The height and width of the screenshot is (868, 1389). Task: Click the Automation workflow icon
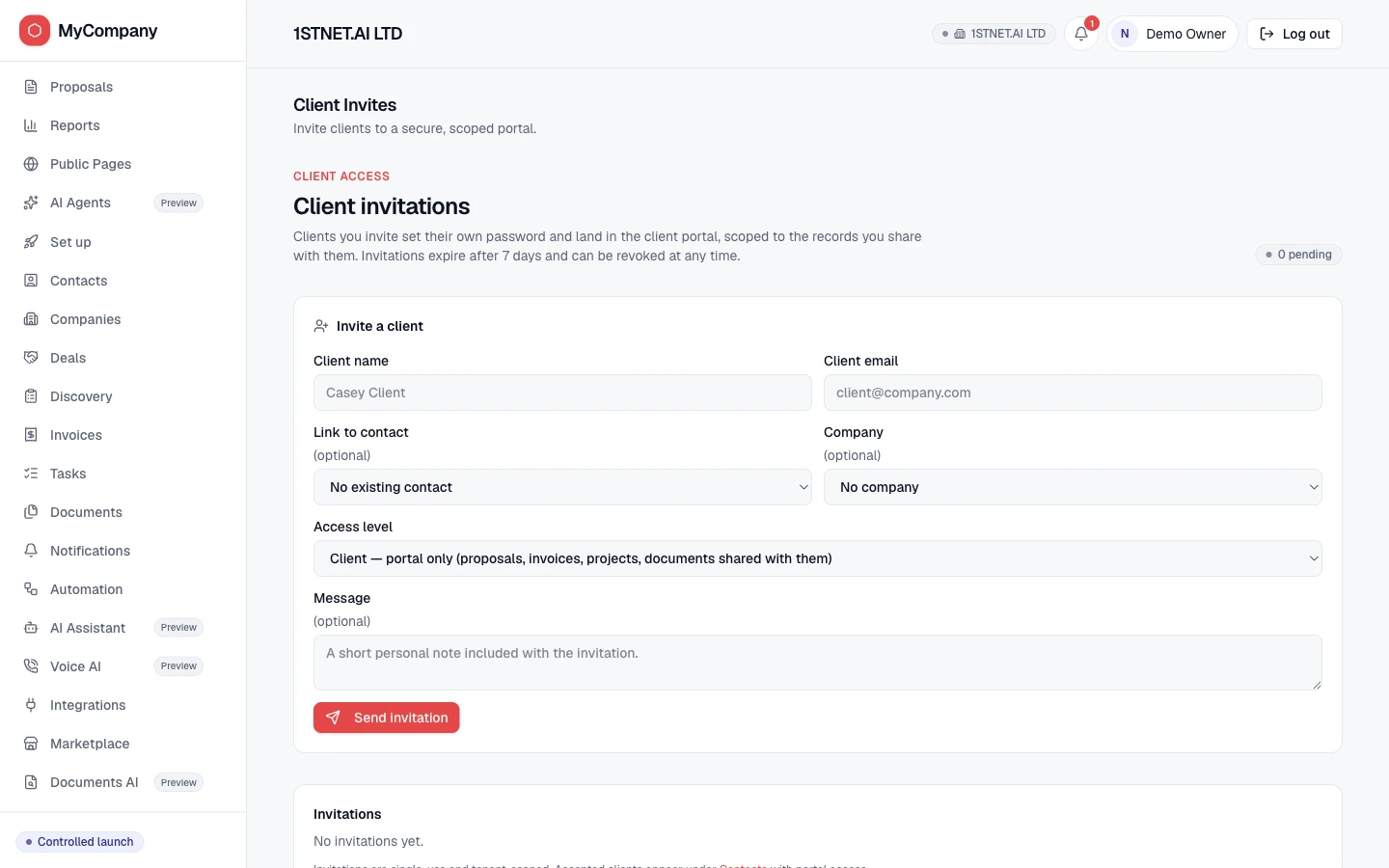pos(31,589)
